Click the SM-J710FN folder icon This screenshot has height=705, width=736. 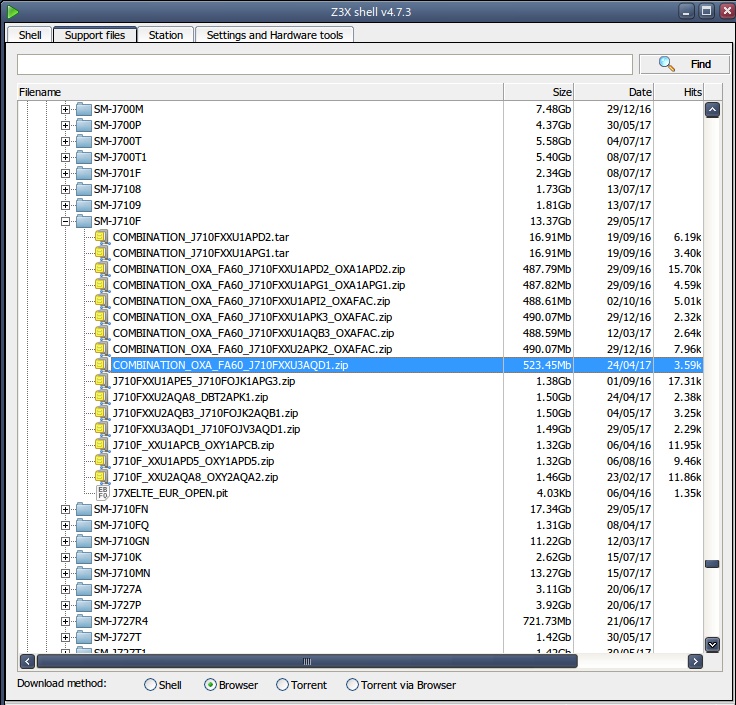click(84, 509)
